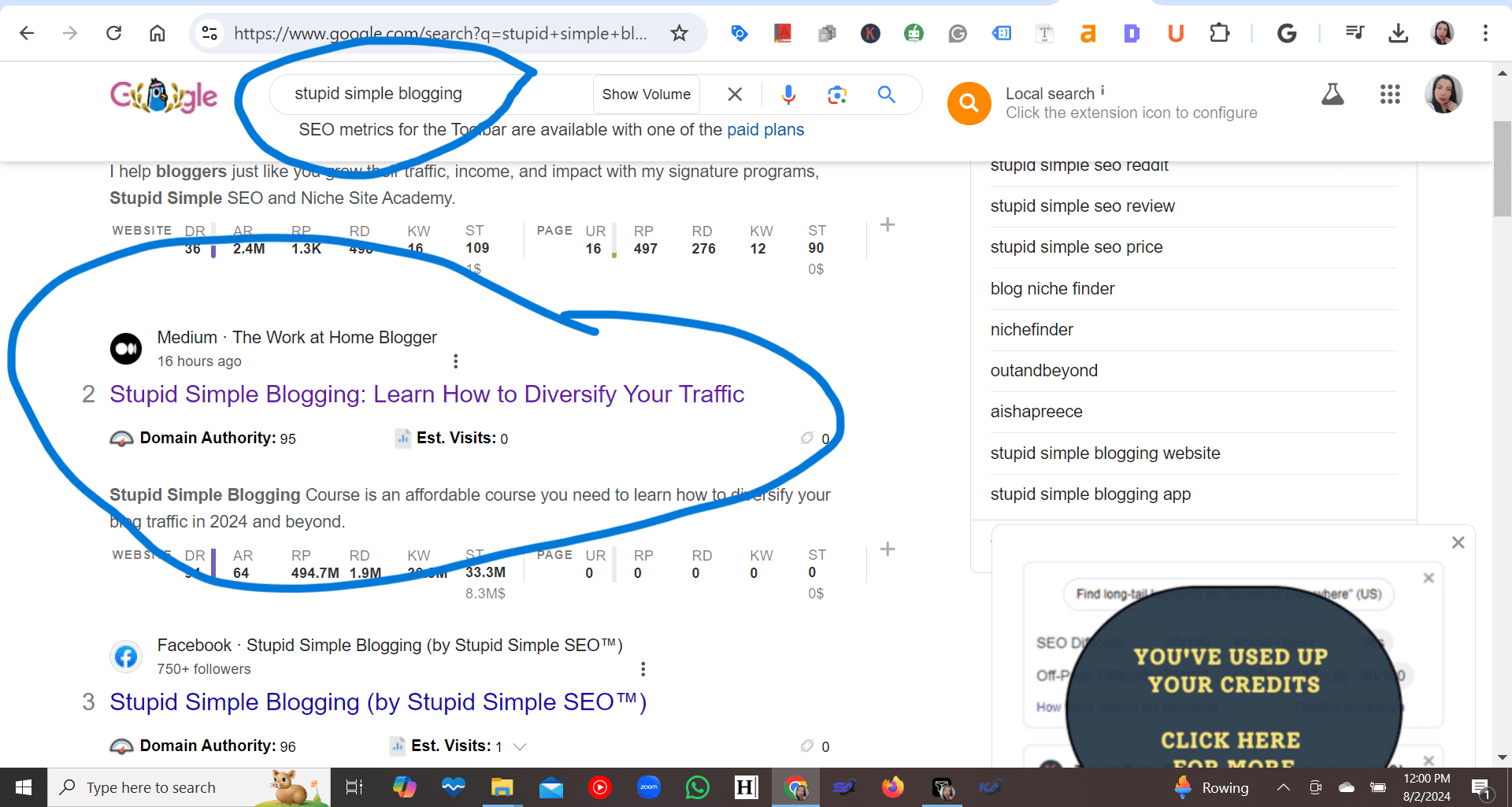1512x807 pixels.
Task: Open Stupid Simple Blogging Diversify Traffic result
Action: pyautogui.click(x=427, y=394)
